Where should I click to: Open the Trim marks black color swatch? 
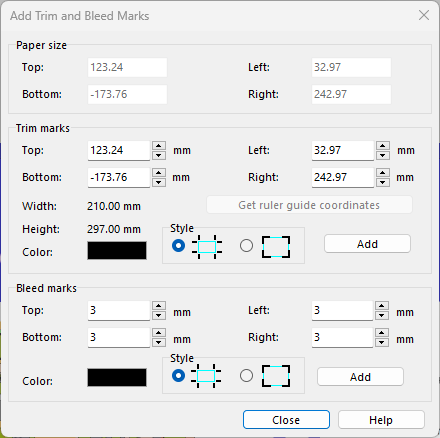(x=117, y=251)
